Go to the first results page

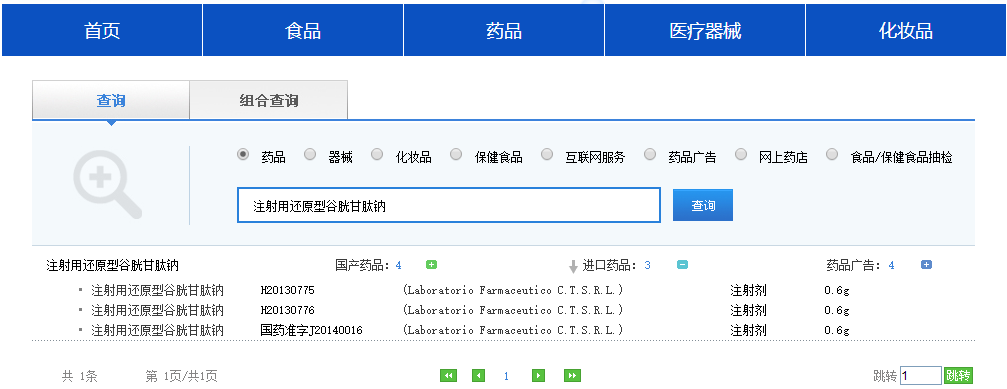coord(448,376)
